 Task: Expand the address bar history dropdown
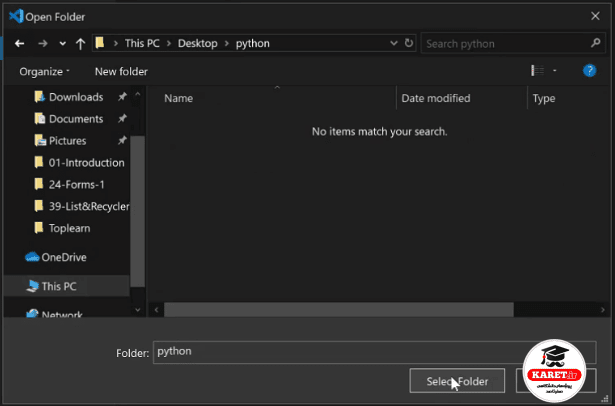click(x=394, y=43)
